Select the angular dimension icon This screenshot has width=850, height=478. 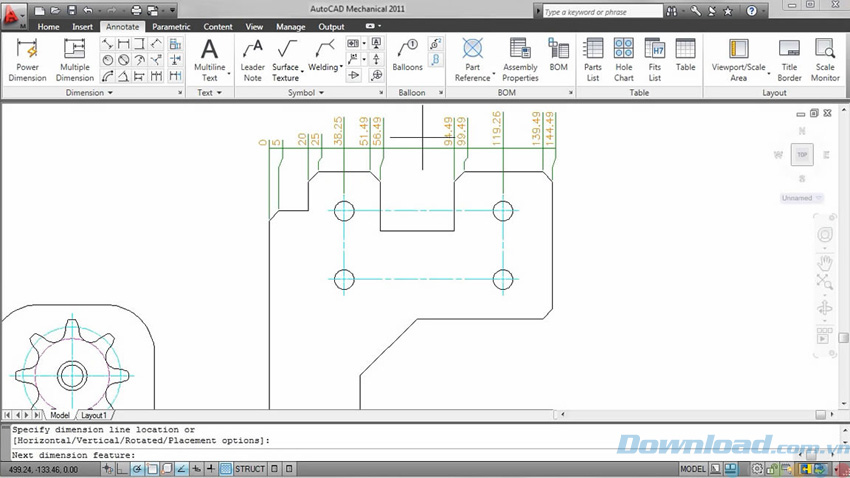coord(124,76)
